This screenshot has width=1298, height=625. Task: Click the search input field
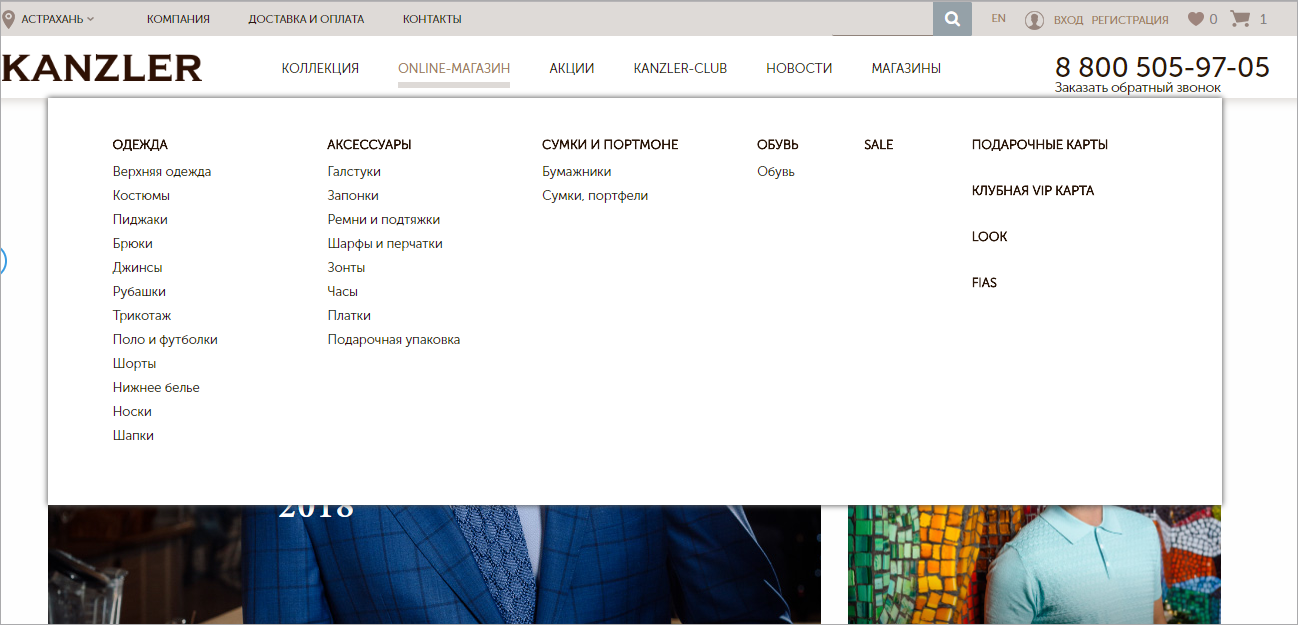882,20
